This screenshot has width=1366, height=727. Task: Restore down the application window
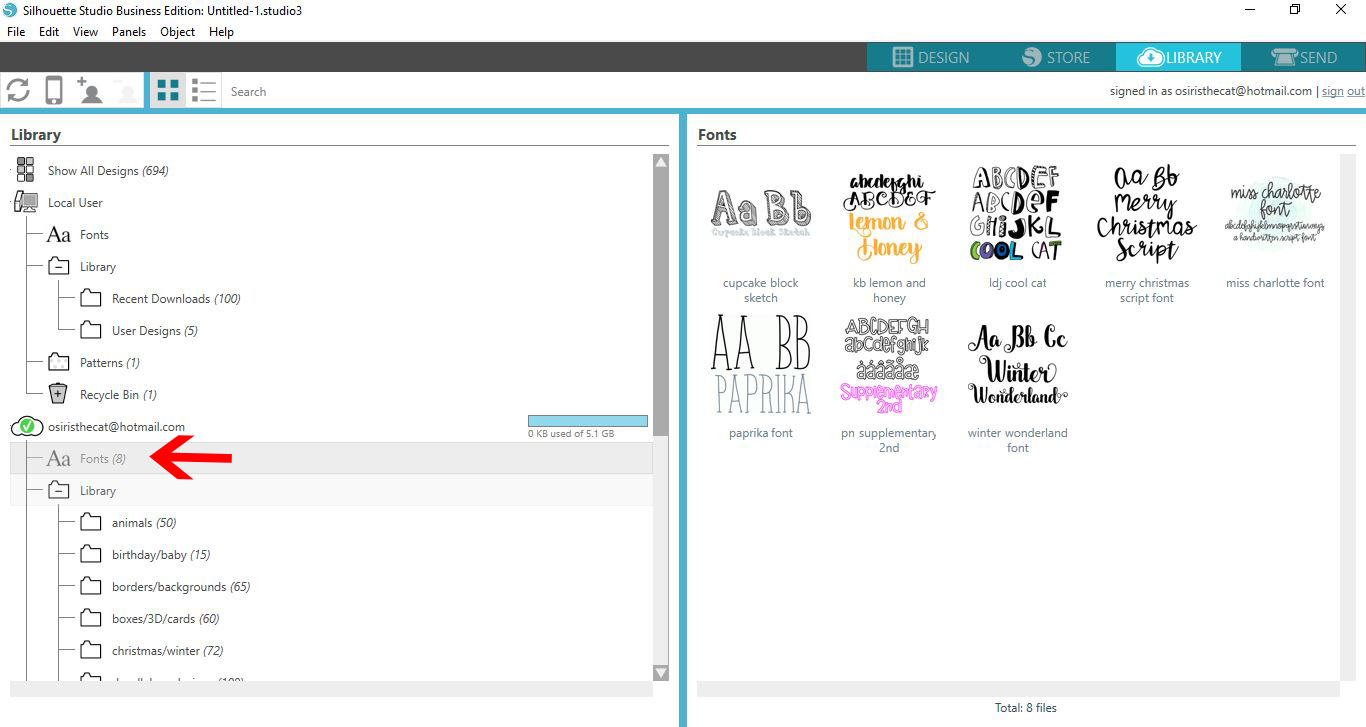(1295, 10)
